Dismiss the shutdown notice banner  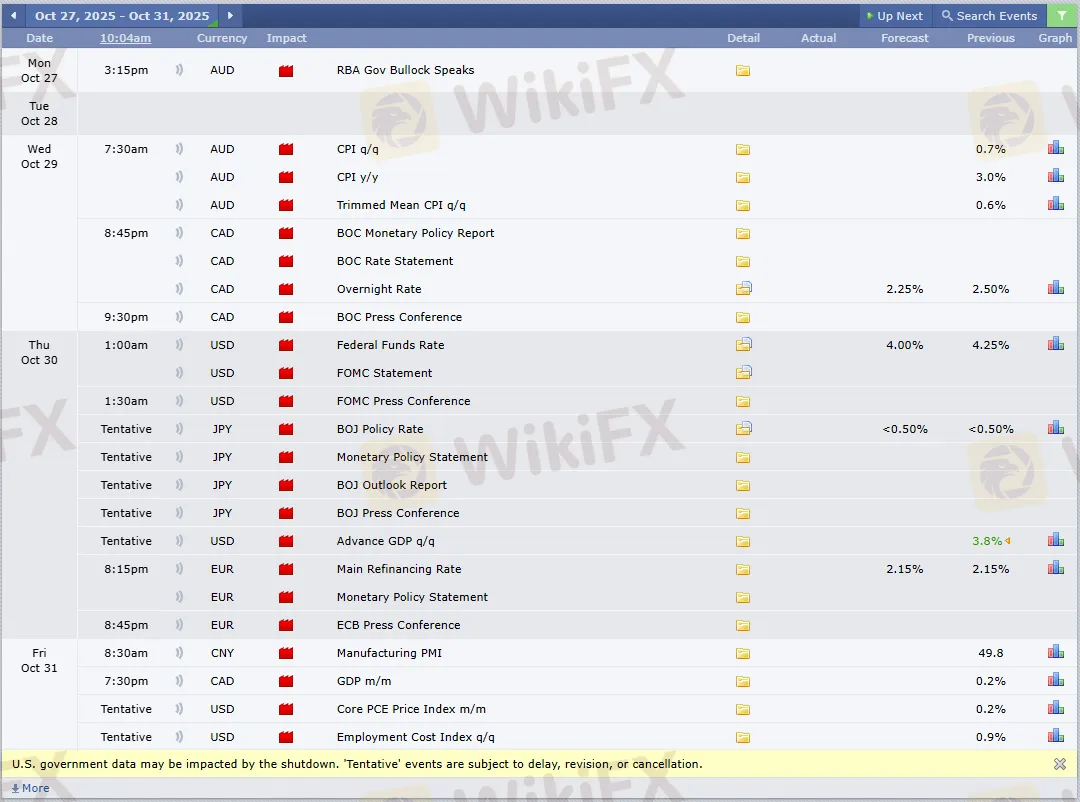1060,764
